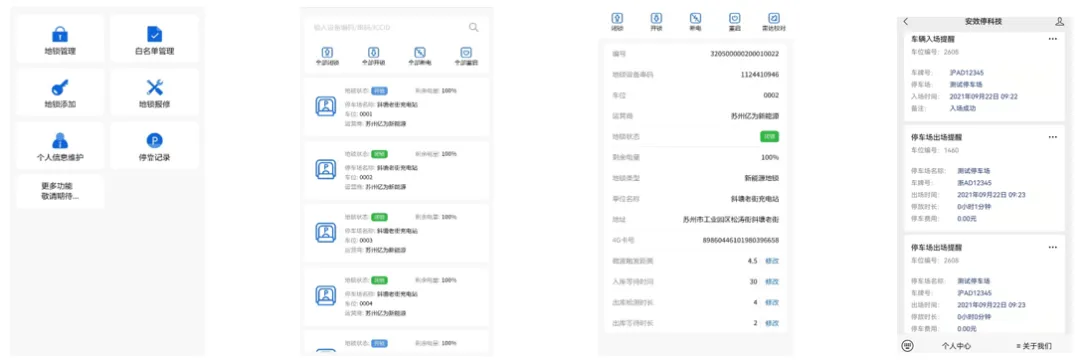This screenshot has width=1080, height=360.
Task: Tap the 闭锁 icon in the detail screen toolbar
Action: (x=618, y=18)
